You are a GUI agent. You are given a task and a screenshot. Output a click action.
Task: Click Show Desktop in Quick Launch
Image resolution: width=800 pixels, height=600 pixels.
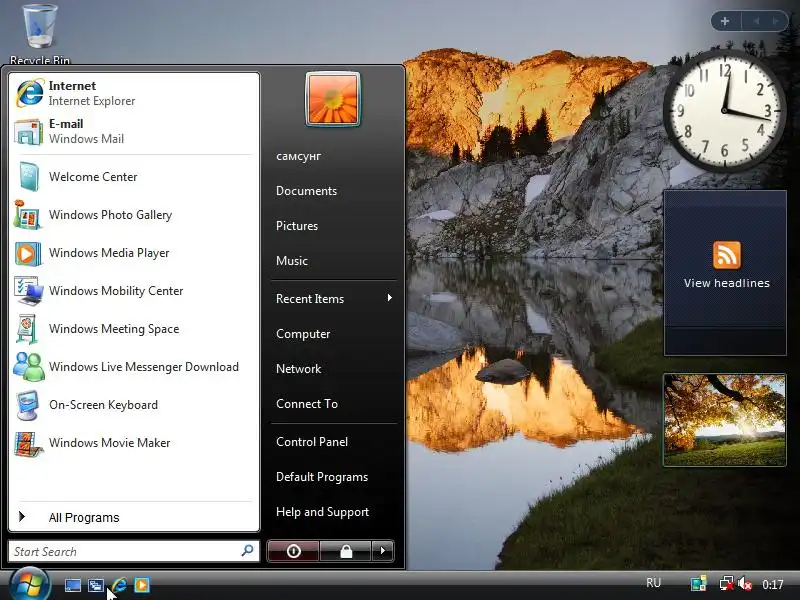click(72, 585)
